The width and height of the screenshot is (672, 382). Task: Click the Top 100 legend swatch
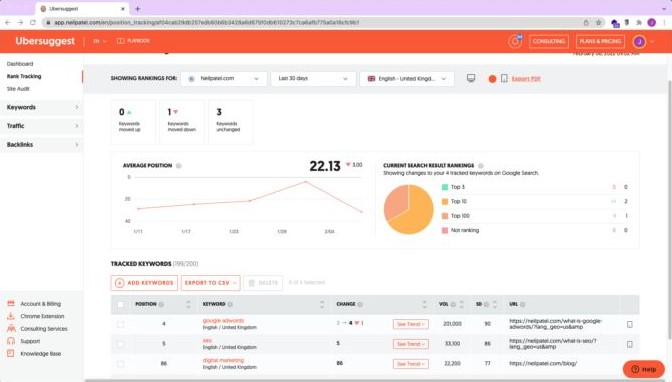445,216
